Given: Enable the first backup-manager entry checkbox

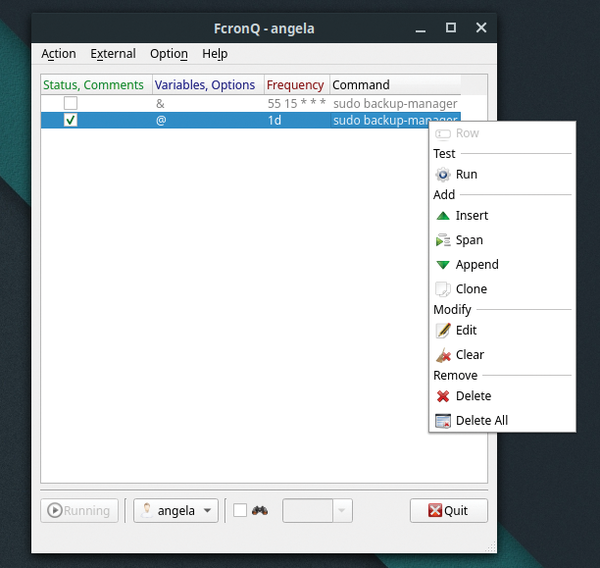Looking at the screenshot, I should [70, 103].
